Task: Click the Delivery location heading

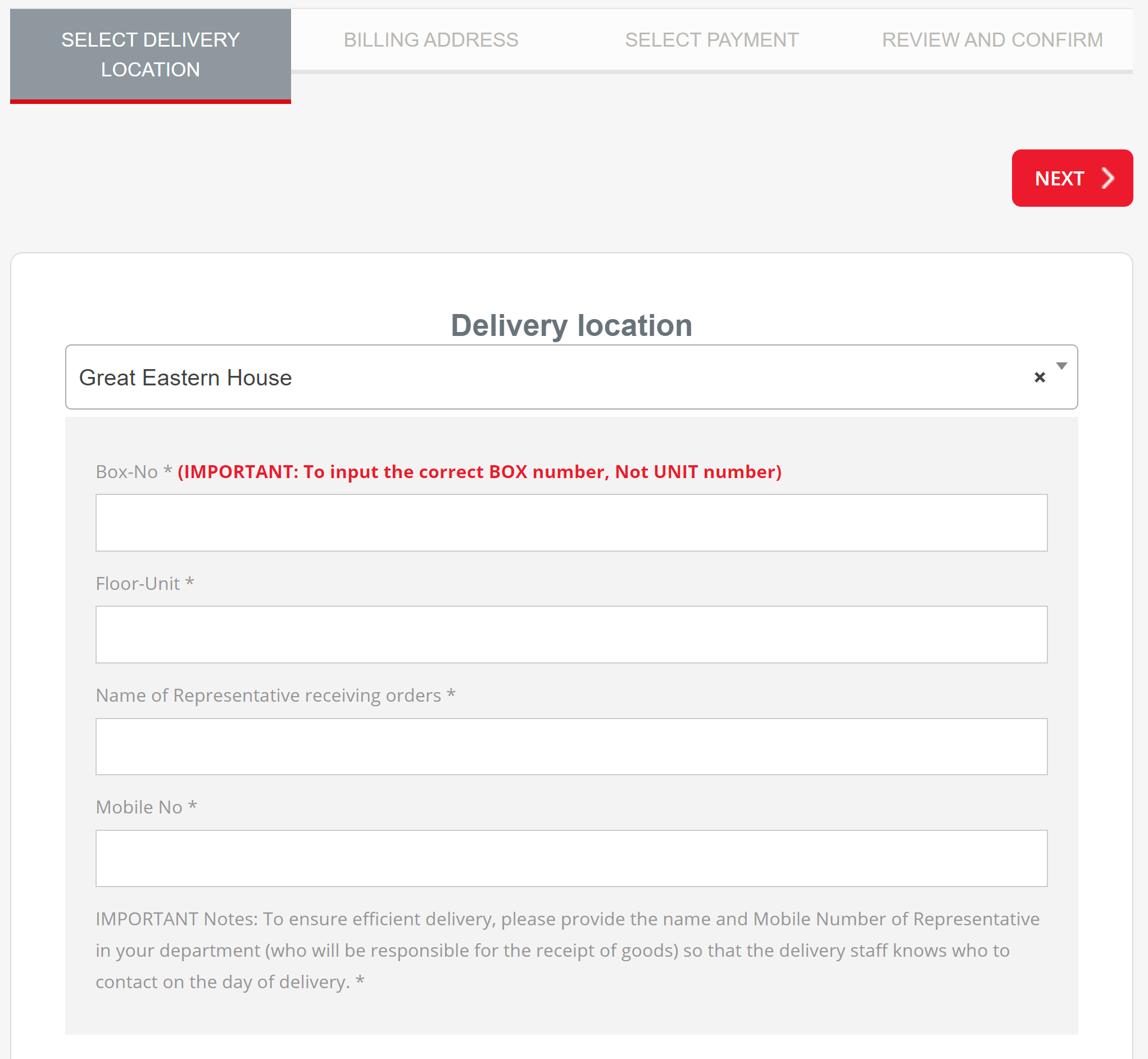Action: tap(571, 325)
